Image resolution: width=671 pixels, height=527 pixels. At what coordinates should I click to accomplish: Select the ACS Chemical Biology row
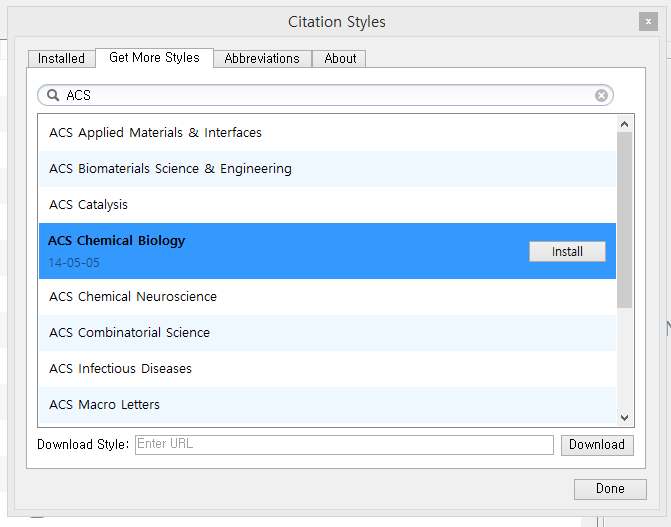click(327, 251)
